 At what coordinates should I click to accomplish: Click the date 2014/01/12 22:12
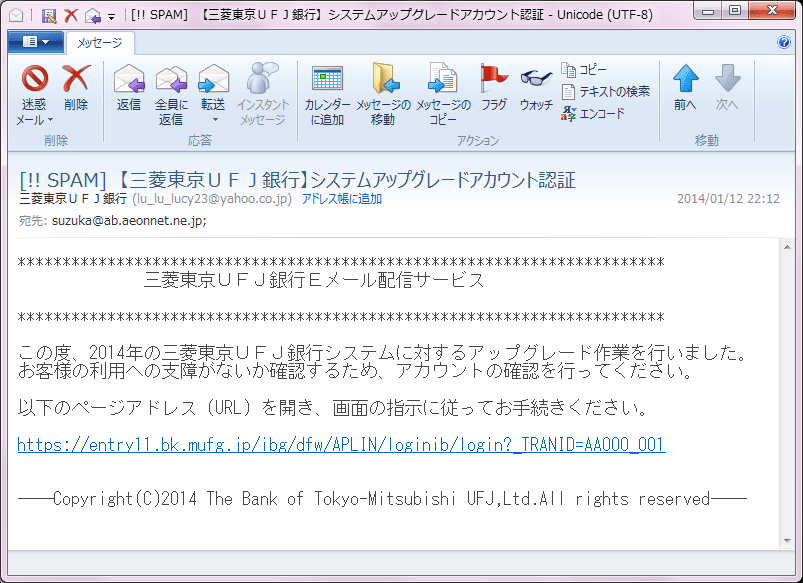click(x=728, y=199)
